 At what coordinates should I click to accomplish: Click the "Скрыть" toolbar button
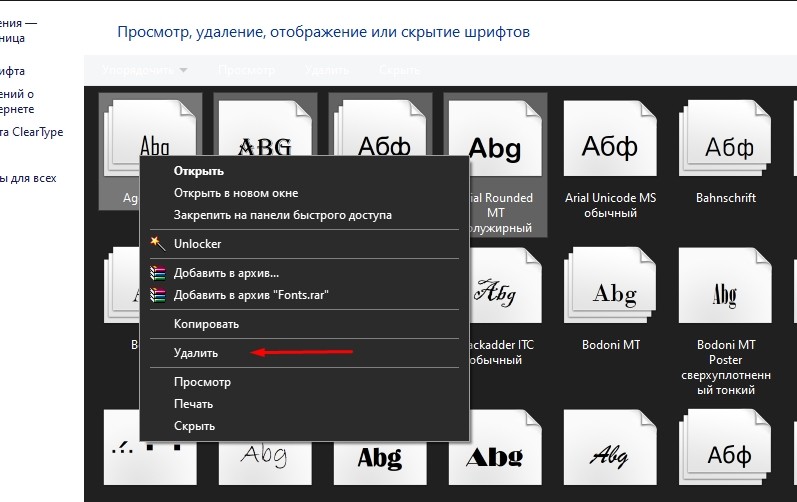400,70
